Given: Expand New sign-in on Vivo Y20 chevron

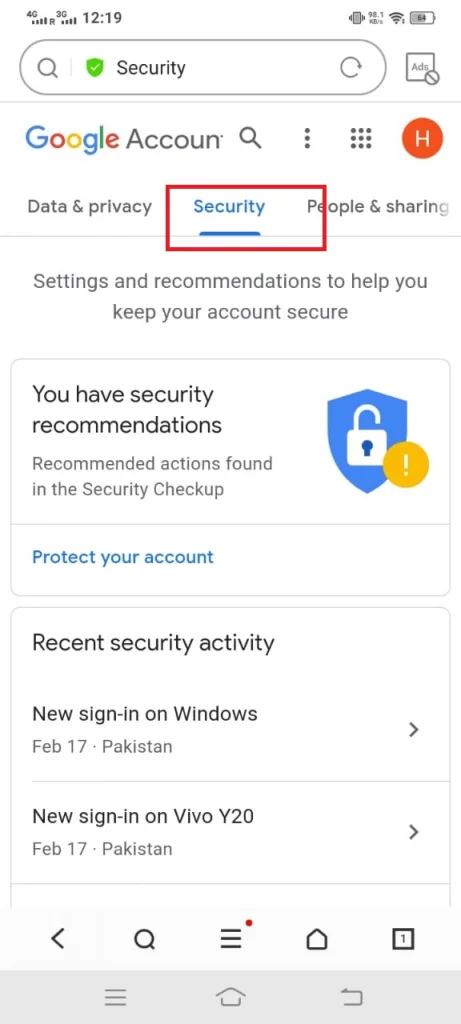Looking at the screenshot, I should (413, 832).
